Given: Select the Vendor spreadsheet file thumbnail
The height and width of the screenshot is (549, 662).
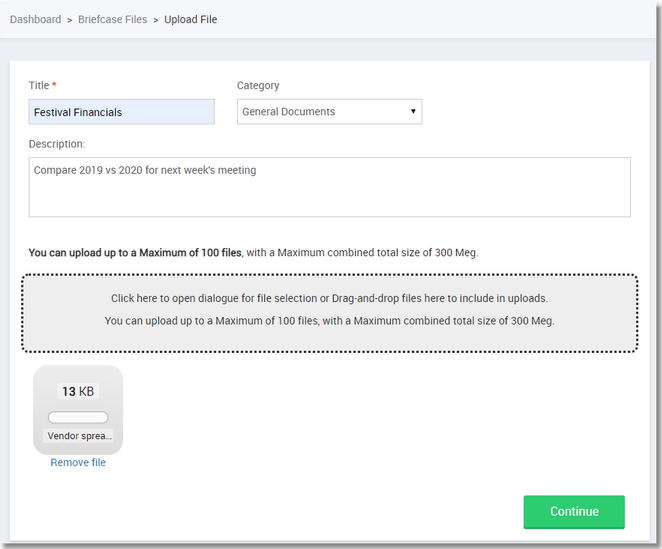Looking at the screenshot, I should [x=78, y=410].
